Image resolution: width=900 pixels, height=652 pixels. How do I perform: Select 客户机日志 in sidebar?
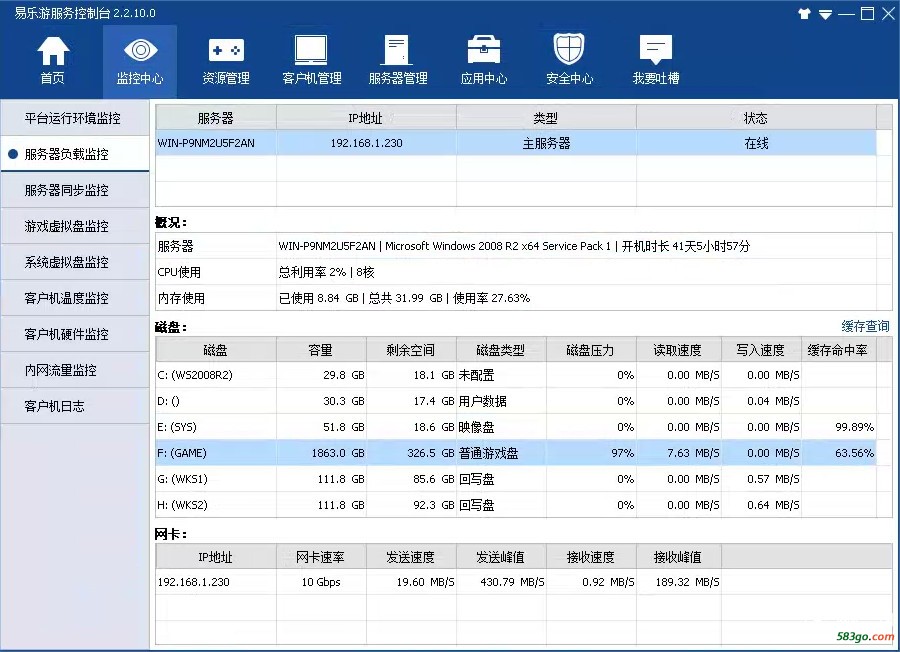point(75,406)
